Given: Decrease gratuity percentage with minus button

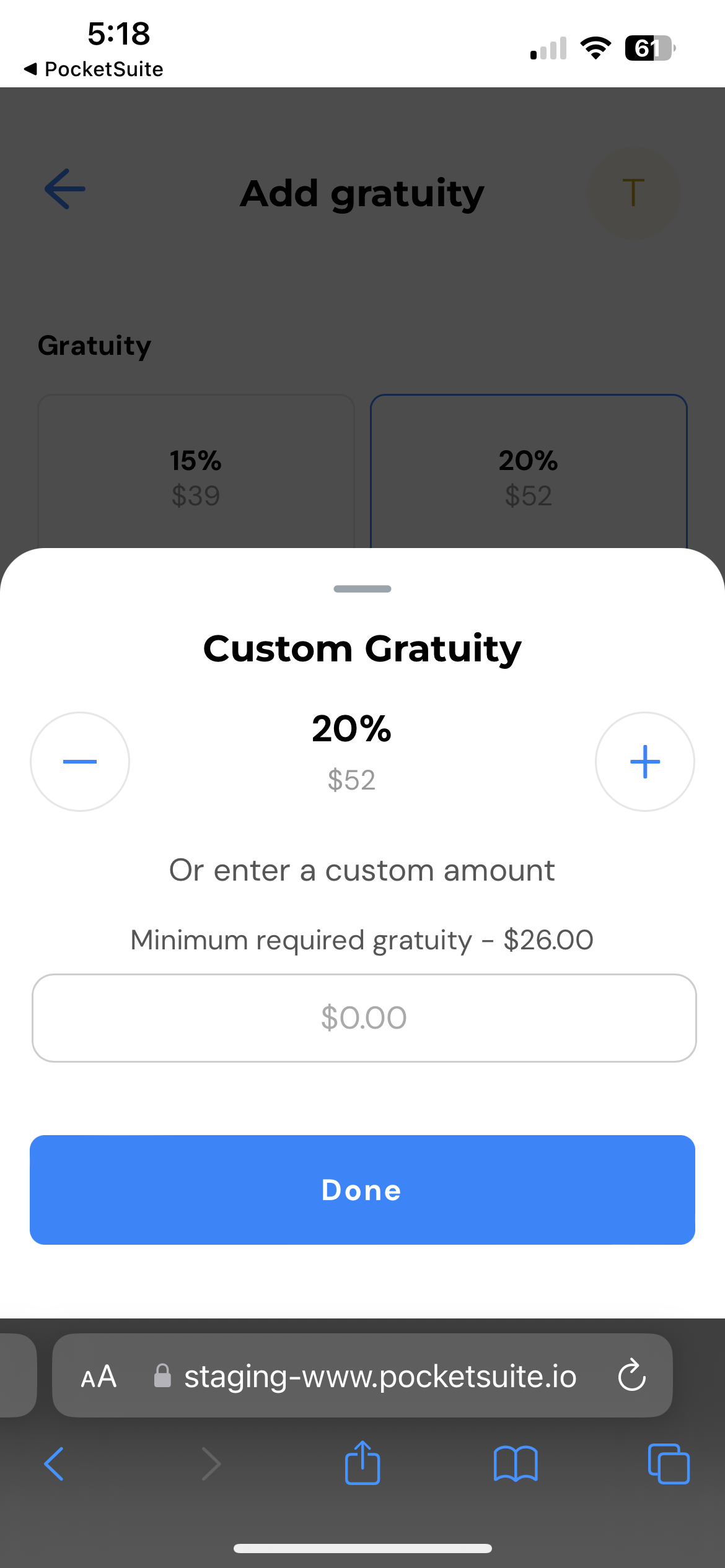Looking at the screenshot, I should tap(79, 762).
